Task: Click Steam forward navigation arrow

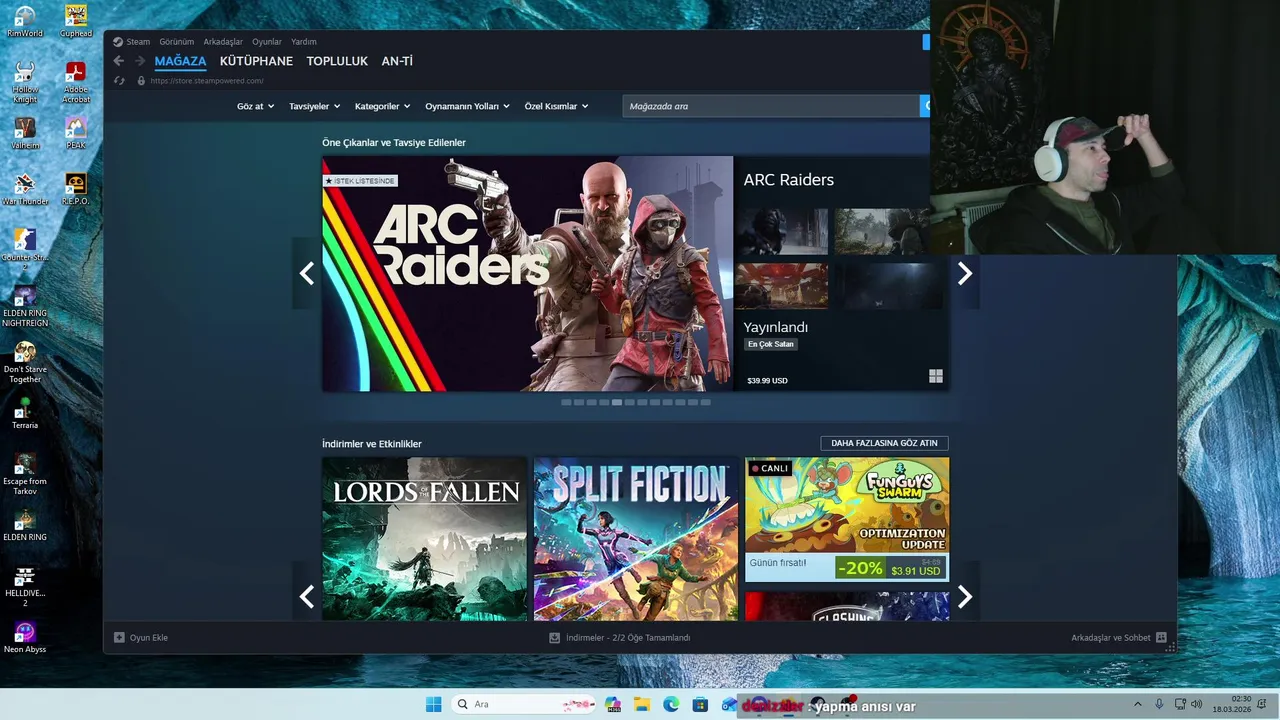Action: pyautogui.click(x=140, y=61)
